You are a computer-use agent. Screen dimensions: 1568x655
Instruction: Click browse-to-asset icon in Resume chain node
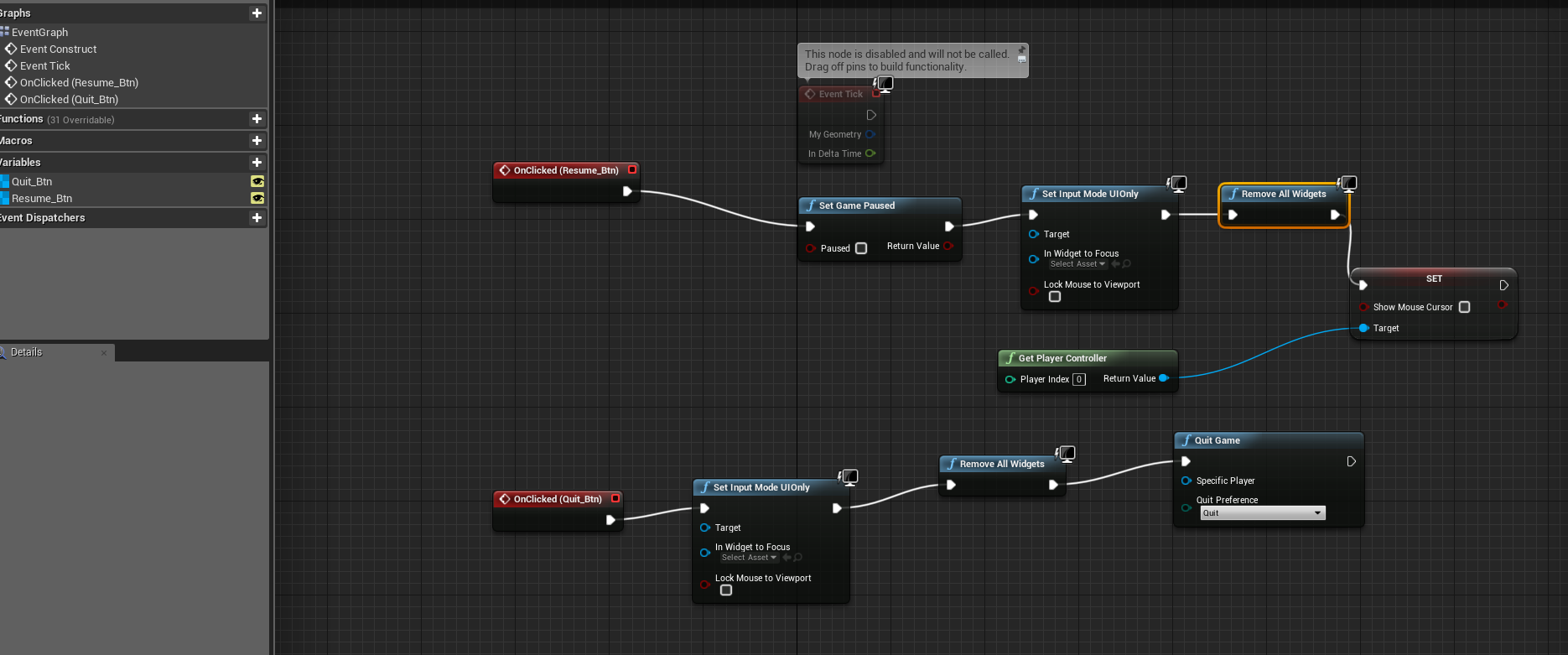(1126, 264)
